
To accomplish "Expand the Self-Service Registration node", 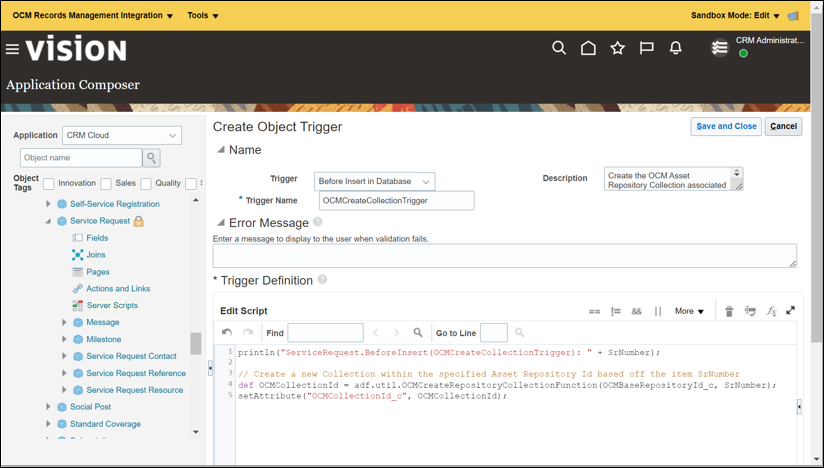I will point(48,204).
